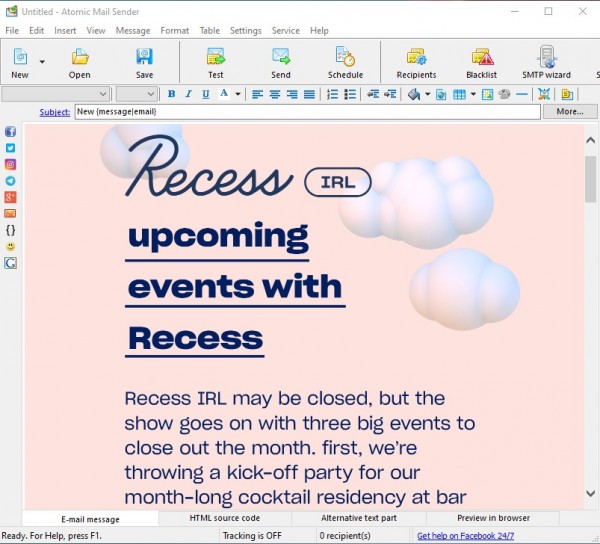This screenshot has height=544, width=600.
Task: Switch to Alternative text part tab
Action: coord(359,518)
